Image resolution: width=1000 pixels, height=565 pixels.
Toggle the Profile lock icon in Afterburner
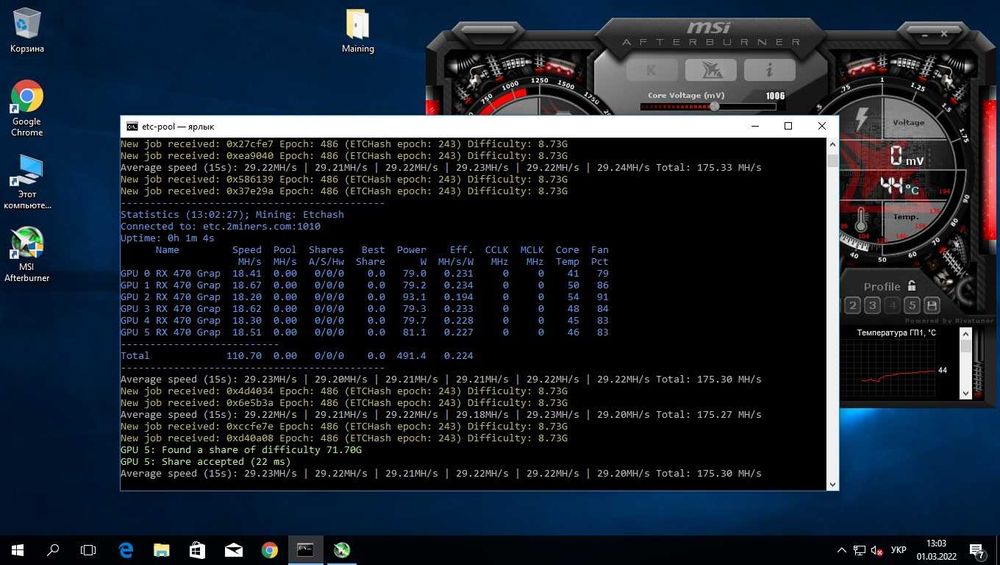click(x=912, y=286)
